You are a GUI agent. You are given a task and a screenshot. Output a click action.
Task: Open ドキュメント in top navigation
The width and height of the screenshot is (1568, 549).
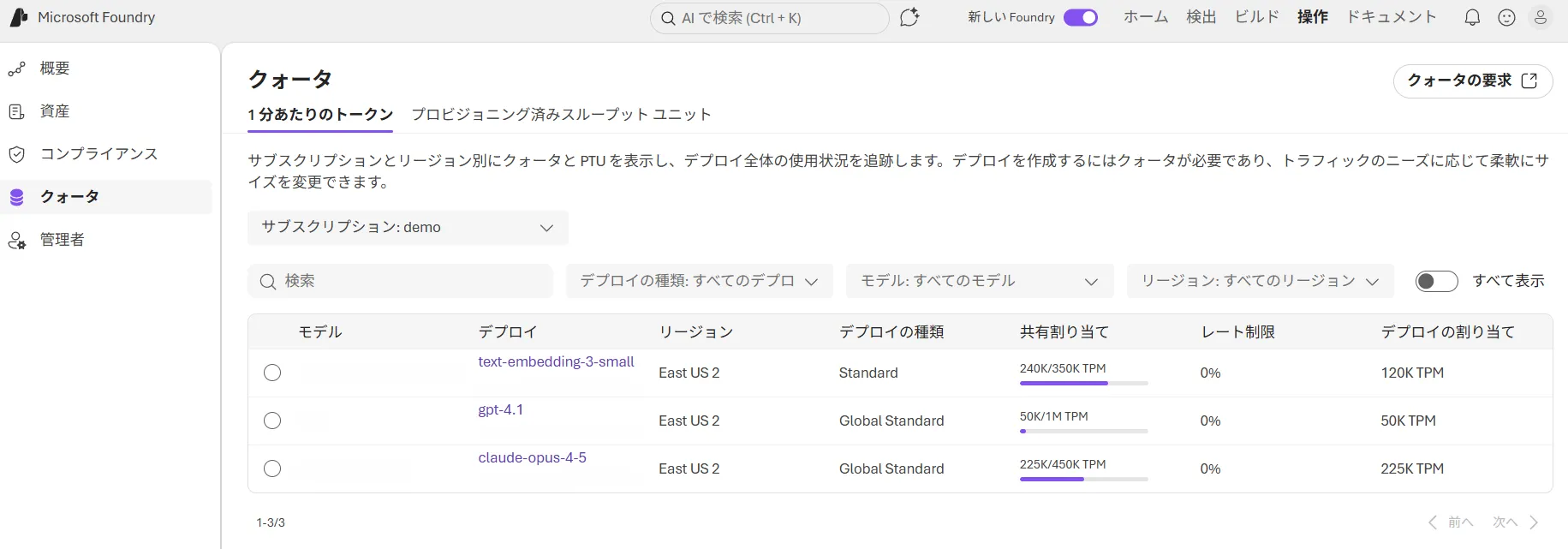tap(1392, 17)
